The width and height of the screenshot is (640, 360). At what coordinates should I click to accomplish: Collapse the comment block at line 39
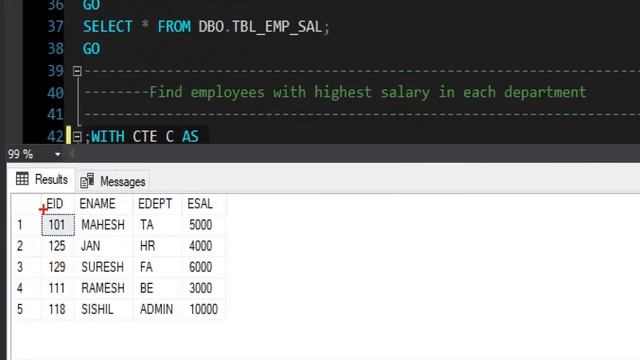pyautogui.click(x=77, y=71)
